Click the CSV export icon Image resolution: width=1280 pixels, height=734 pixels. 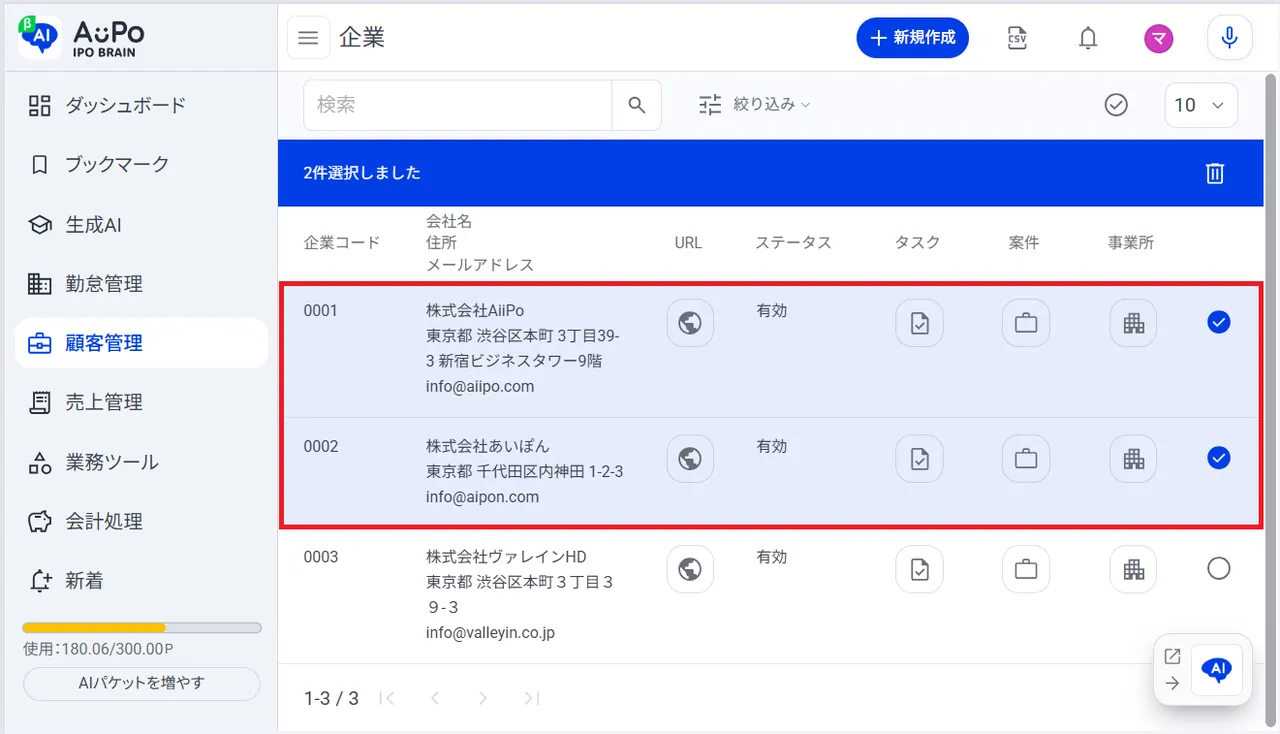tap(1017, 38)
